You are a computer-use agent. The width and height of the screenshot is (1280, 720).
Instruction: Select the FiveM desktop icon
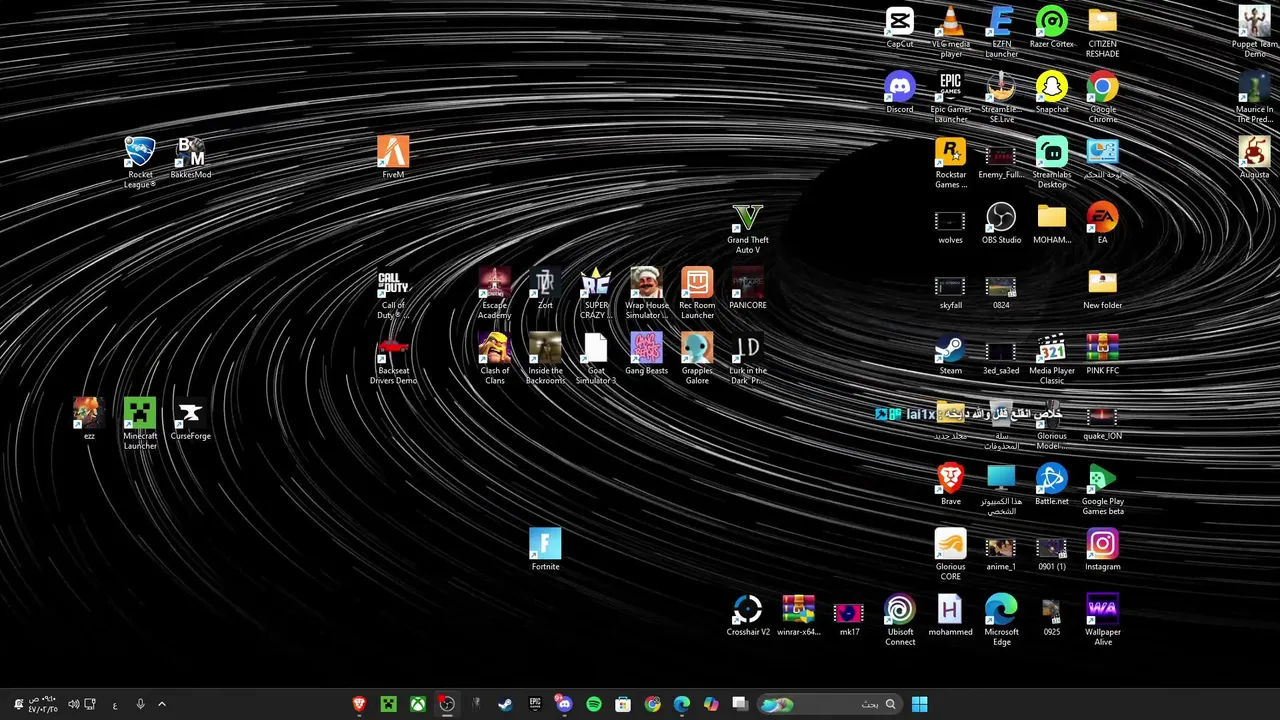pos(393,158)
